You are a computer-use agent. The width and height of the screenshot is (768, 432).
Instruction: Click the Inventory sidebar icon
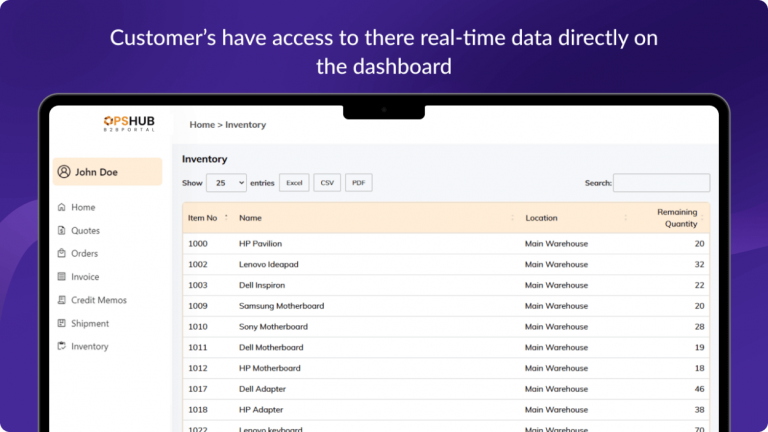coord(61,346)
